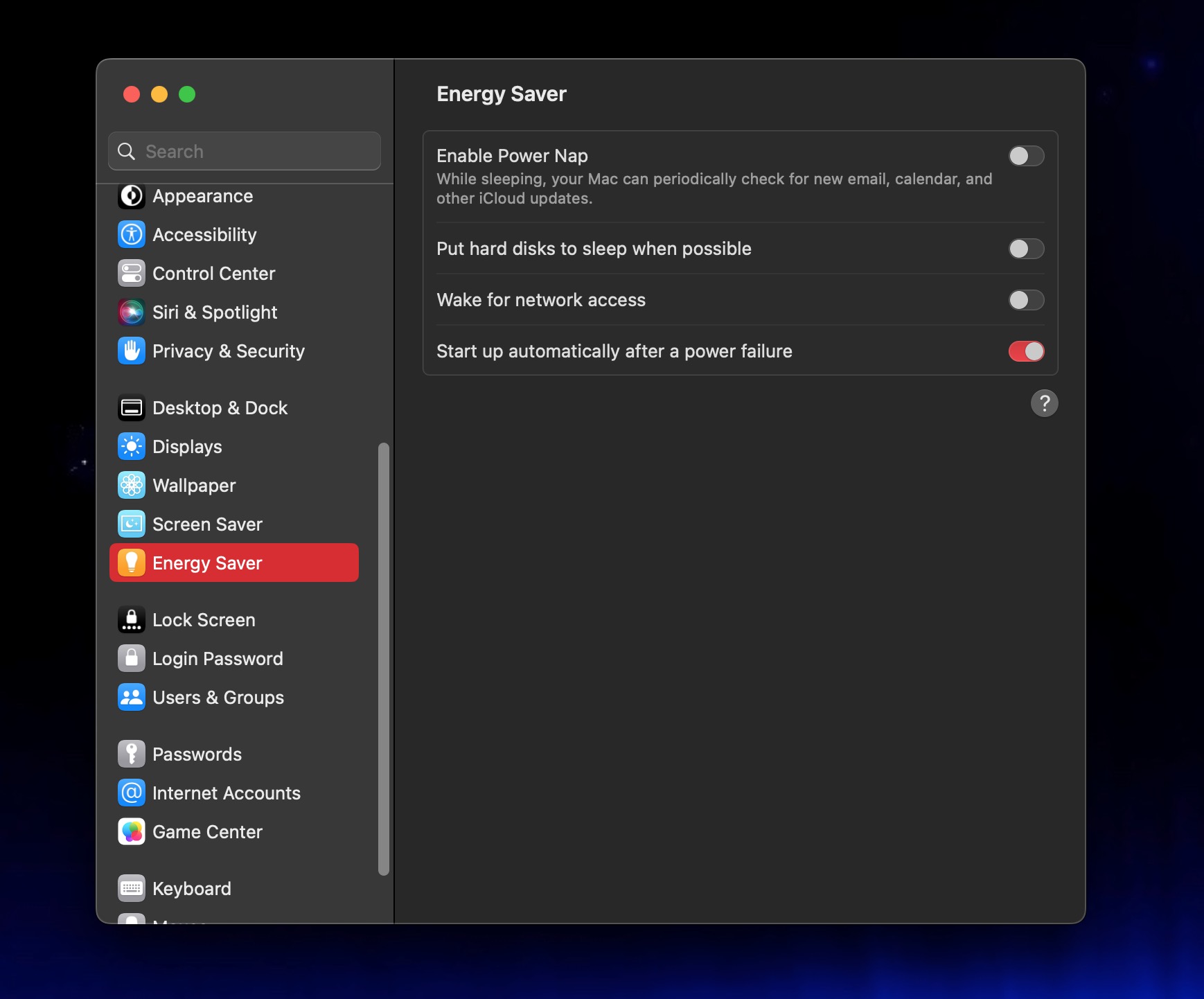Screen dimensions: 1204x999
Task: Click the "Wake for network access" label
Action: [x=541, y=300]
